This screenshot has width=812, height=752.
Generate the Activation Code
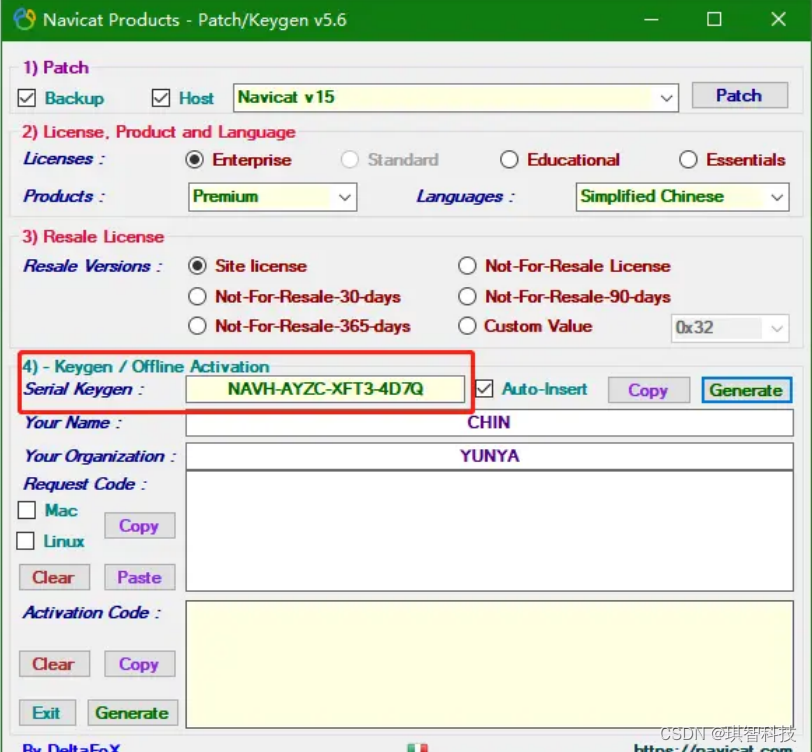tap(133, 713)
